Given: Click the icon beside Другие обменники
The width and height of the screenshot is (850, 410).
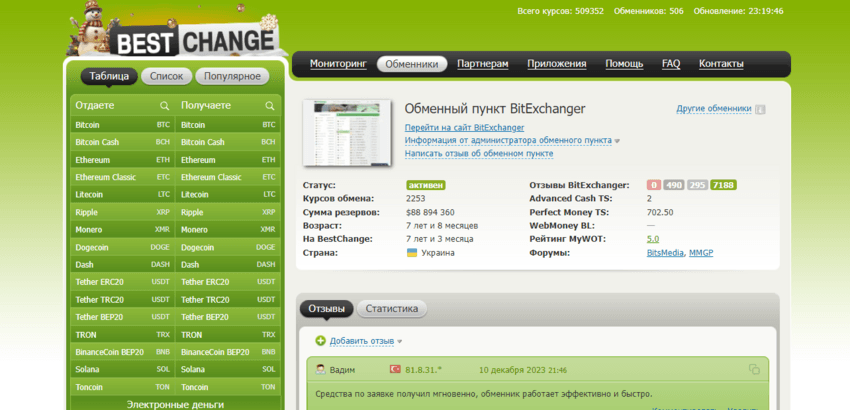Looking at the screenshot, I should (760, 109).
